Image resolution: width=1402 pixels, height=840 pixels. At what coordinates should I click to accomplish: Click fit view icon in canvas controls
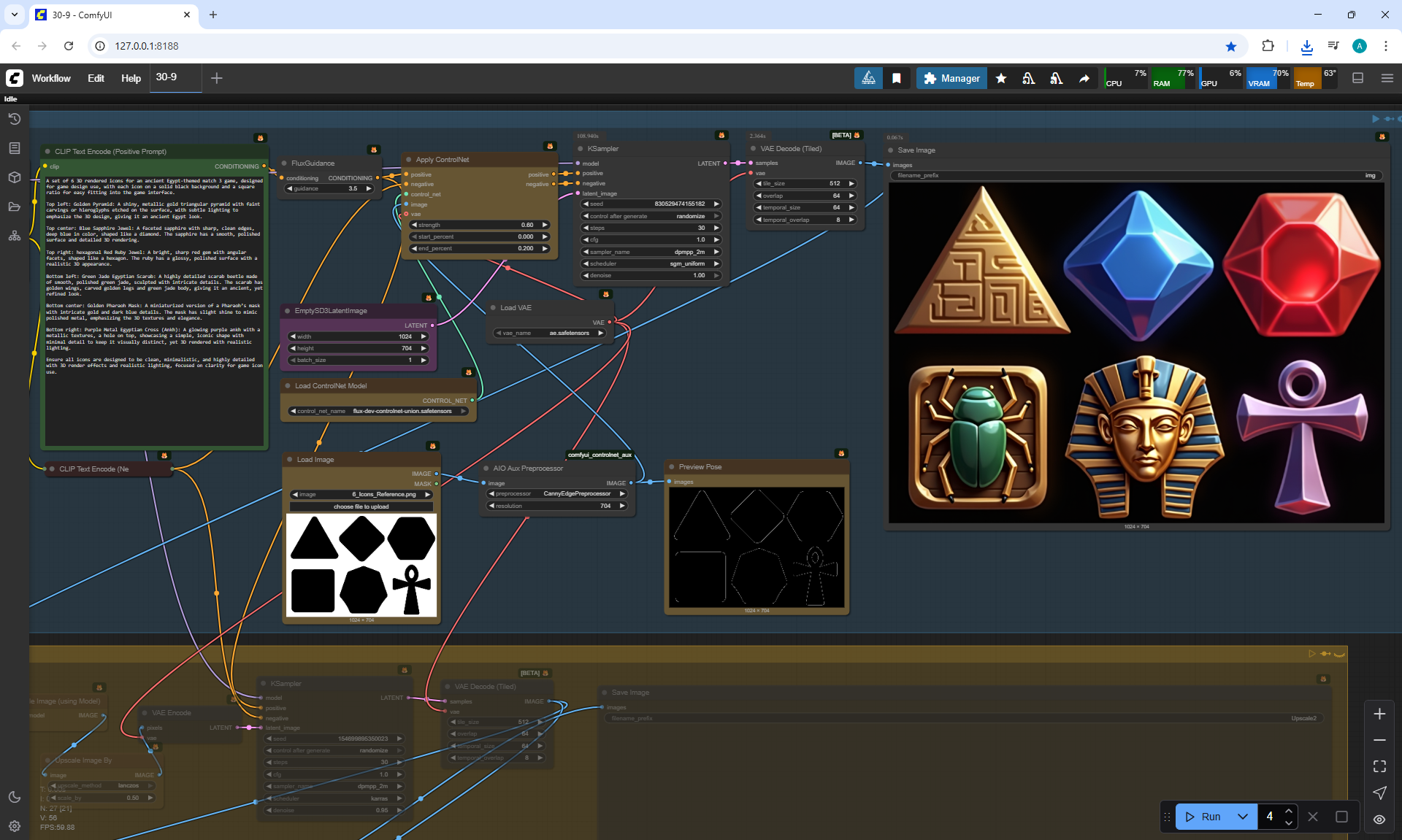1379,766
